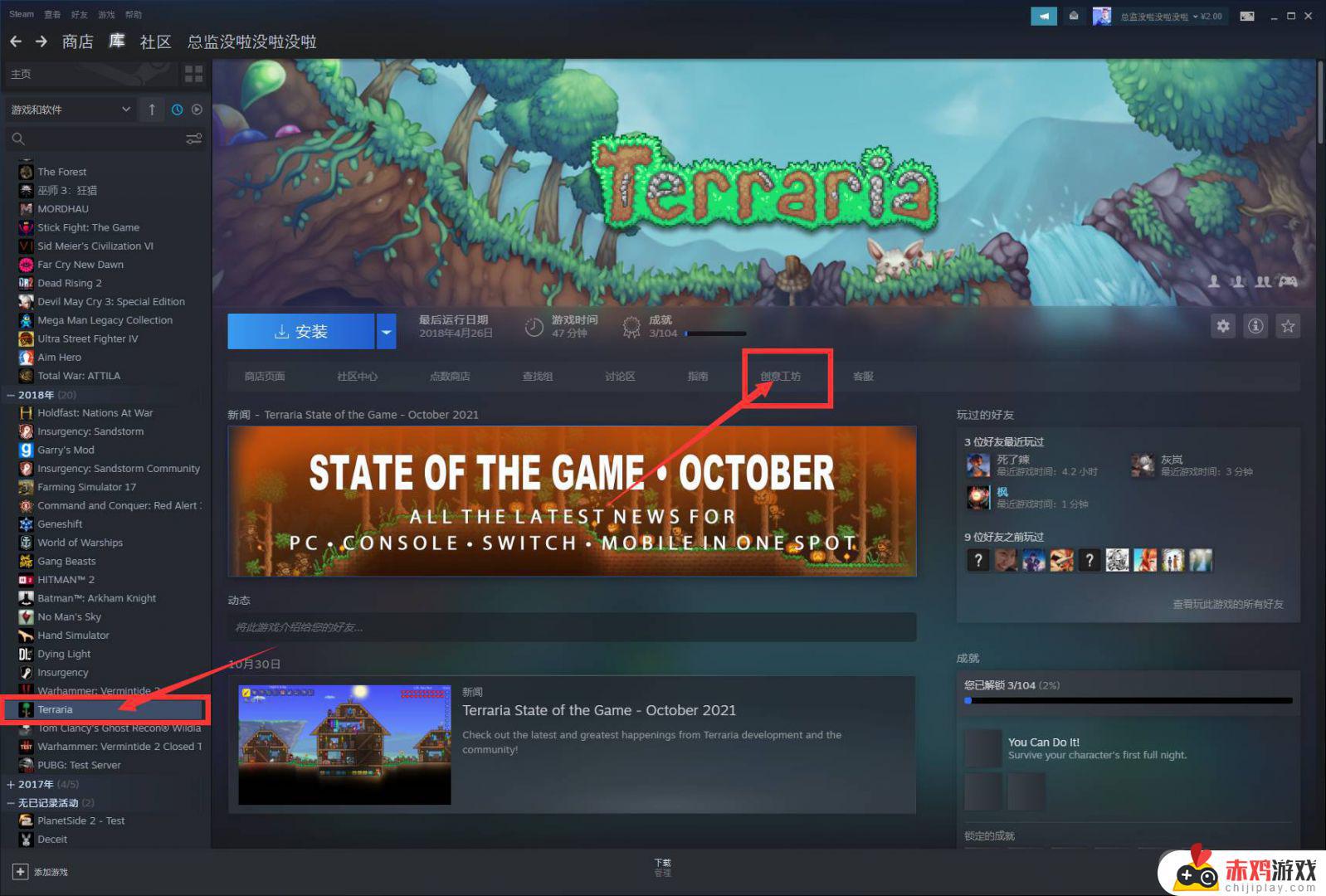Open the 讨论区 link
Viewport: 1326px width, 896px height.
tap(620, 377)
